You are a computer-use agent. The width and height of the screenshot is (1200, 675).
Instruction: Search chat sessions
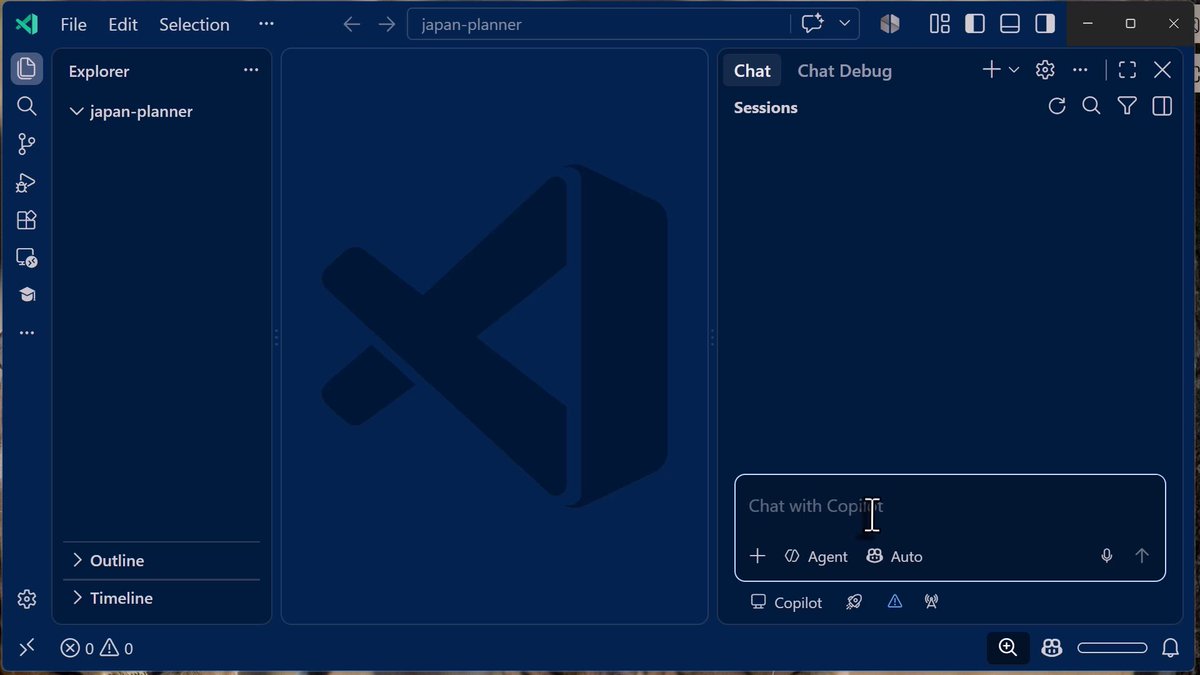click(1092, 106)
